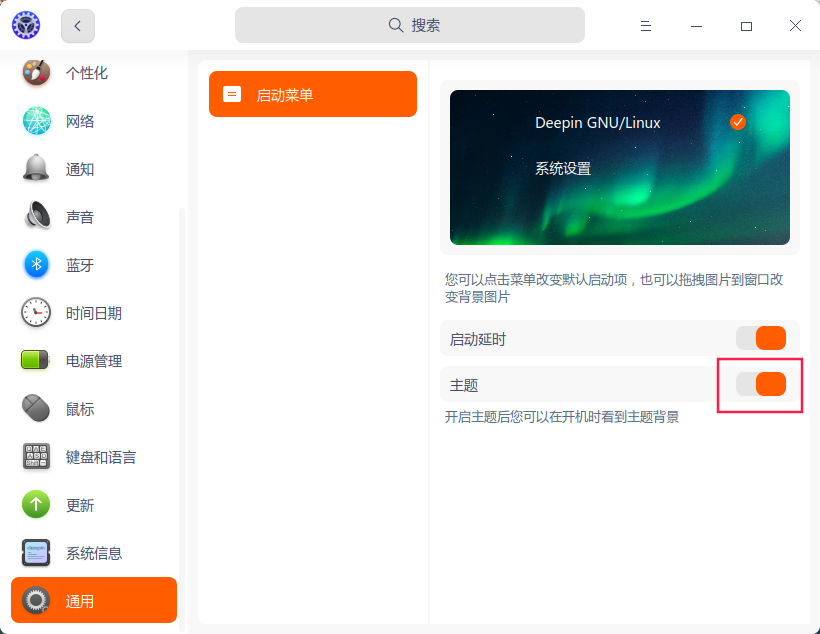This screenshot has width=820, height=634.
Task: Click the orange checkmark beside Deepin GNU/Linux
Action: pyautogui.click(x=738, y=122)
